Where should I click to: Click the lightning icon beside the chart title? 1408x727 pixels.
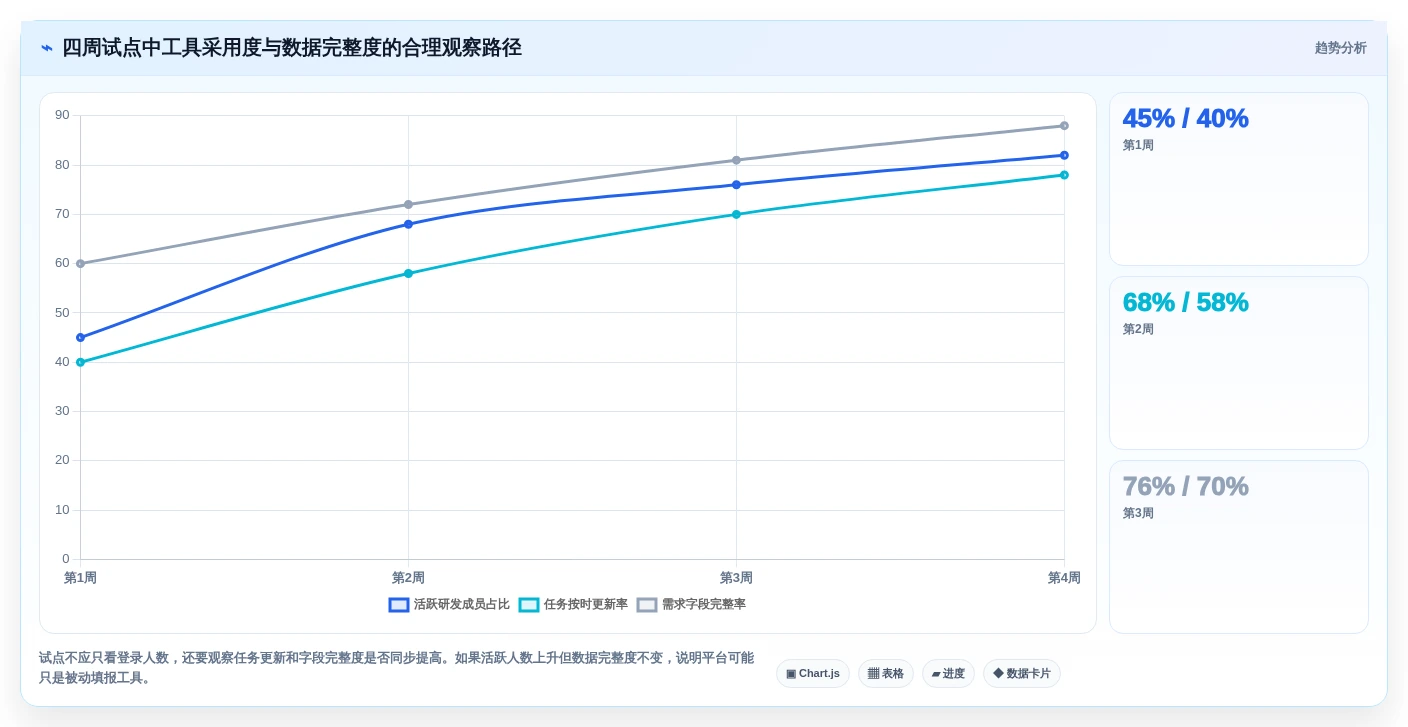coord(47,48)
